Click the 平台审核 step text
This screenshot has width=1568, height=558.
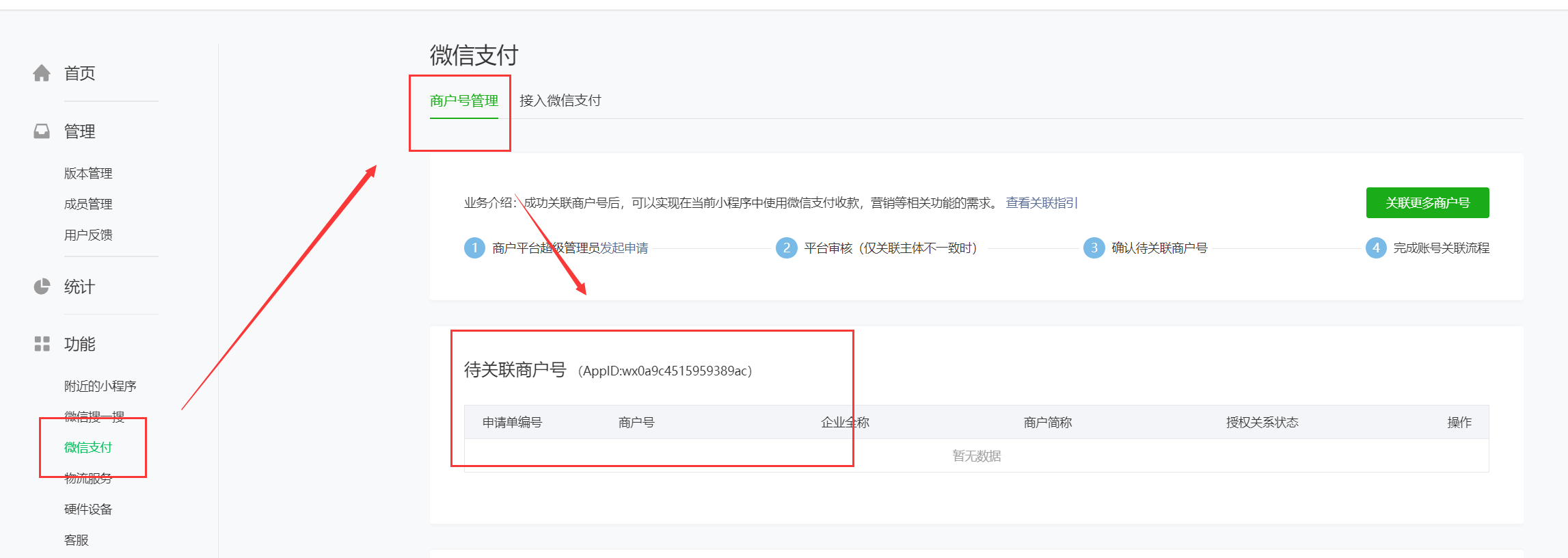891,248
